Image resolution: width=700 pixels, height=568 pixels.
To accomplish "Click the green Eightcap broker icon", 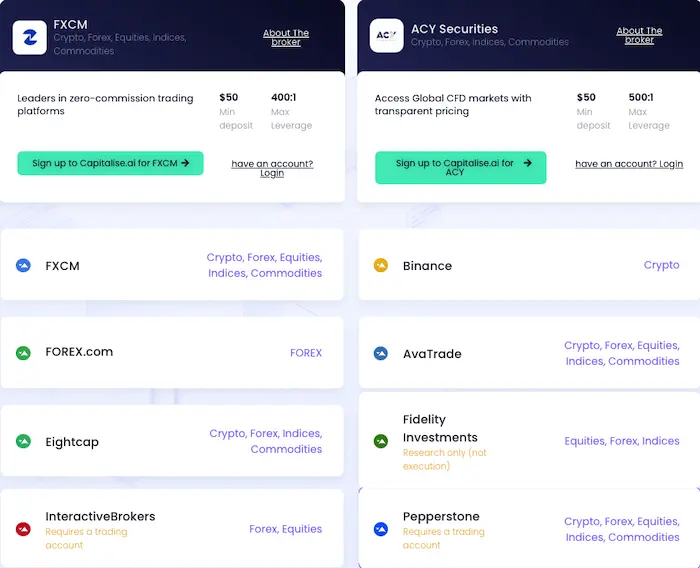I will tap(23, 441).
